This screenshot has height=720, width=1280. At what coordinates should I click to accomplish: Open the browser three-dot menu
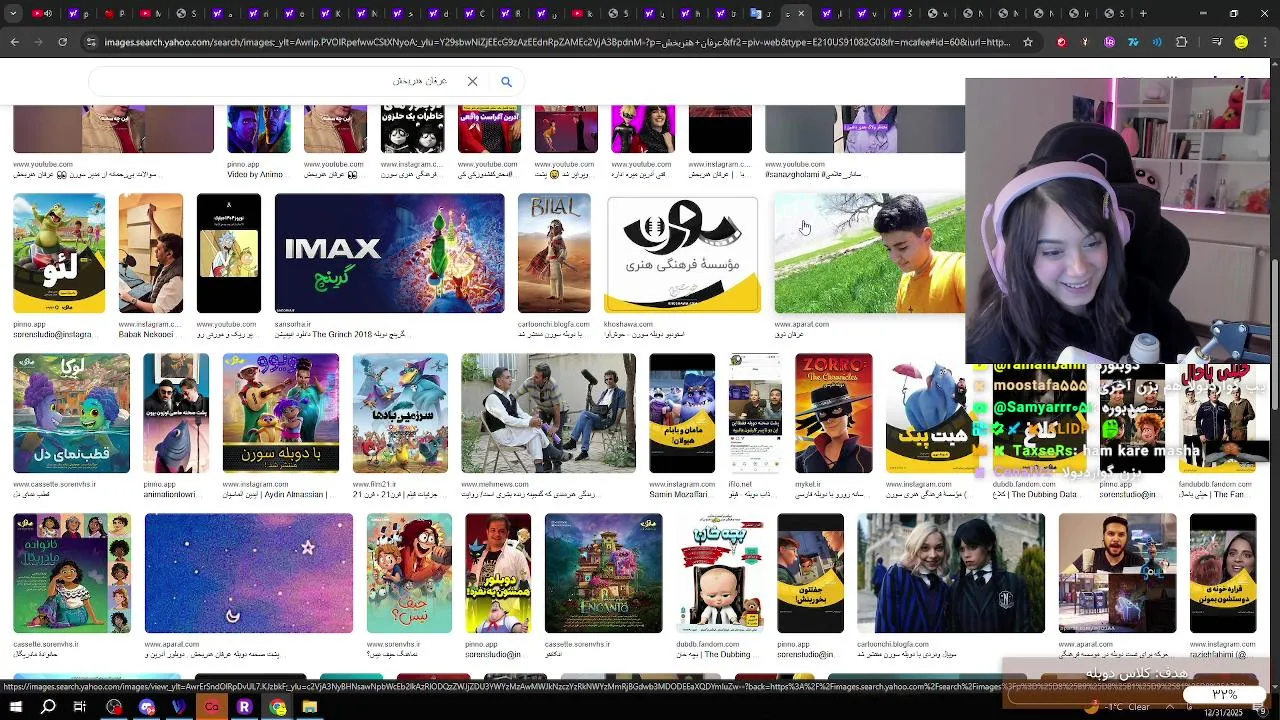tap(1266, 42)
